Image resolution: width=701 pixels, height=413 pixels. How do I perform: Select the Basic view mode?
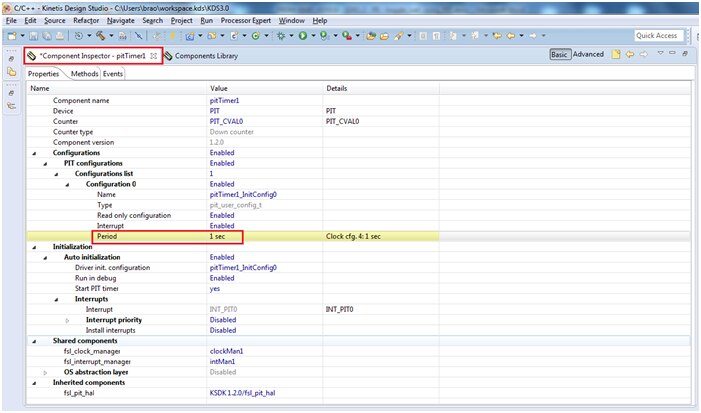(560, 55)
